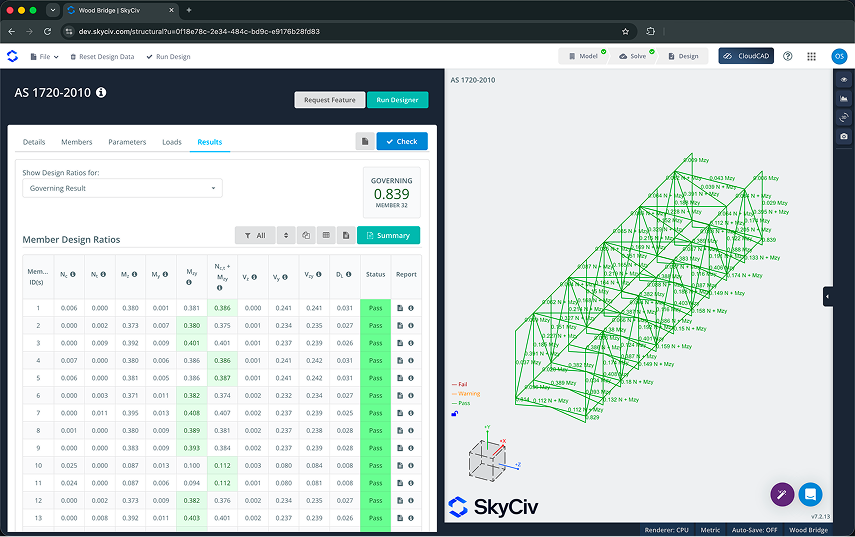
Task: Click info icon for member 1 row
Action: coord(411,308)
